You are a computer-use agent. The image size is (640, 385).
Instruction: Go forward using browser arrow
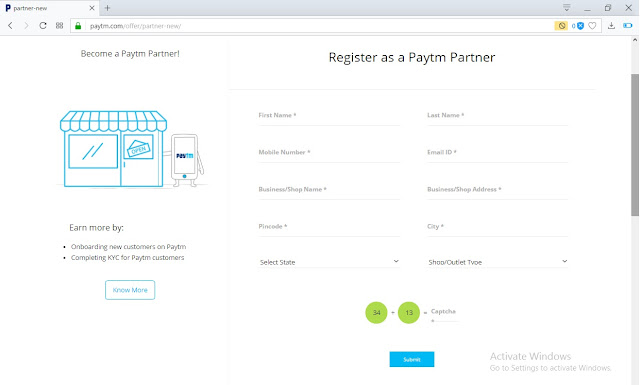[27, 26]
